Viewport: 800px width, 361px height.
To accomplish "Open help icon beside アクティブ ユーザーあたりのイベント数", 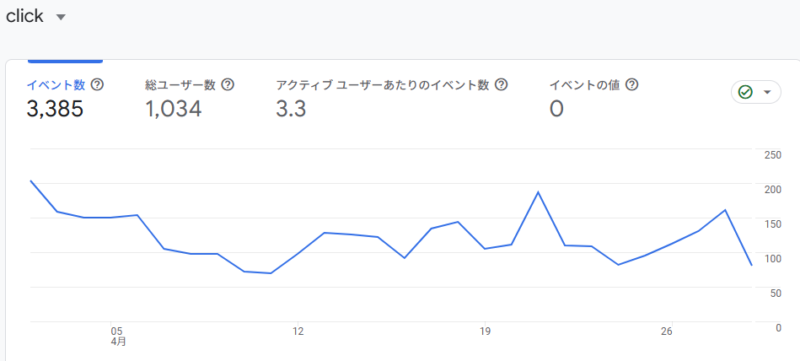I will tap(502, 85).
